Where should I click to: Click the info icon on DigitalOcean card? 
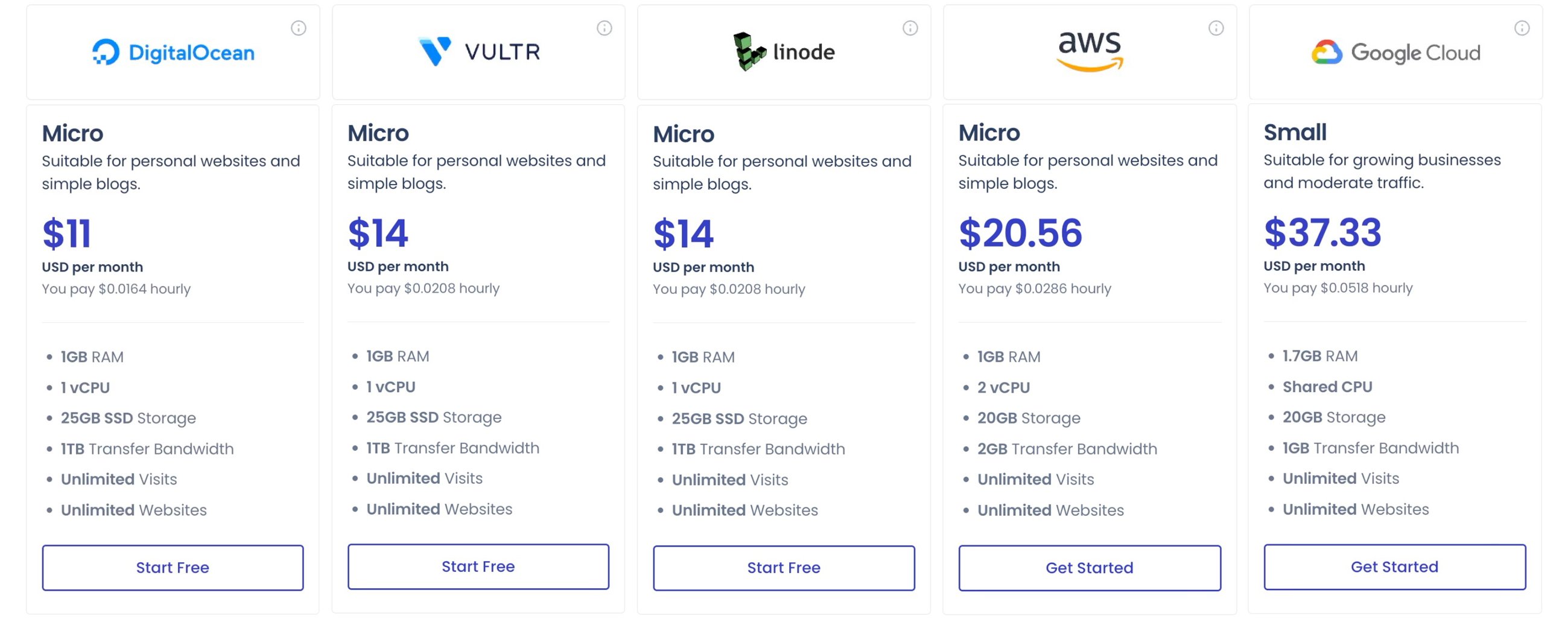coord(298,28)
